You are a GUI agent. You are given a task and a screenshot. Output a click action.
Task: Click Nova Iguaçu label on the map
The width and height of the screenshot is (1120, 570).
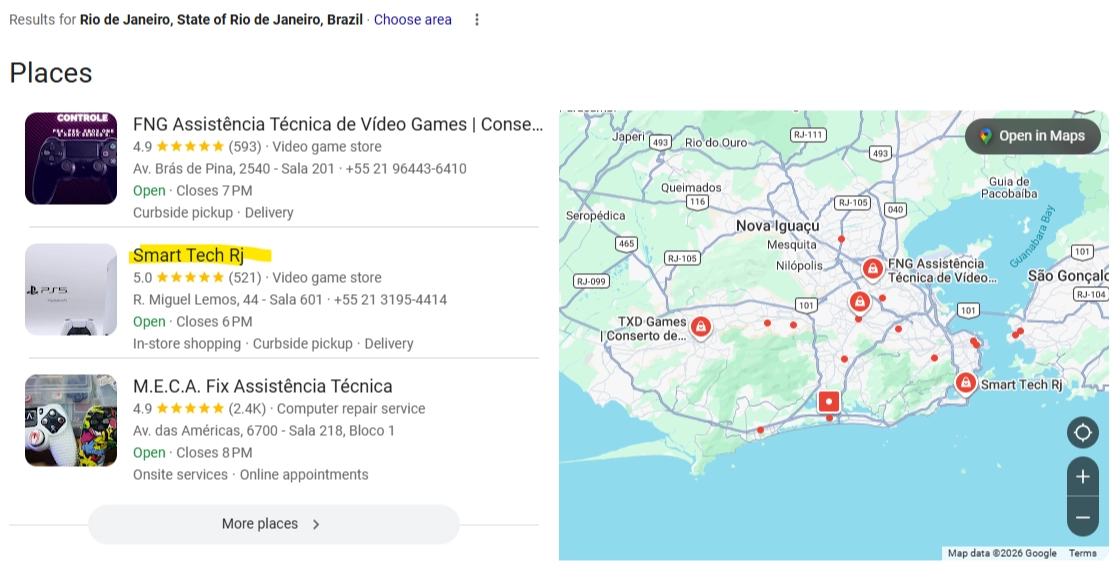[778, 226]
